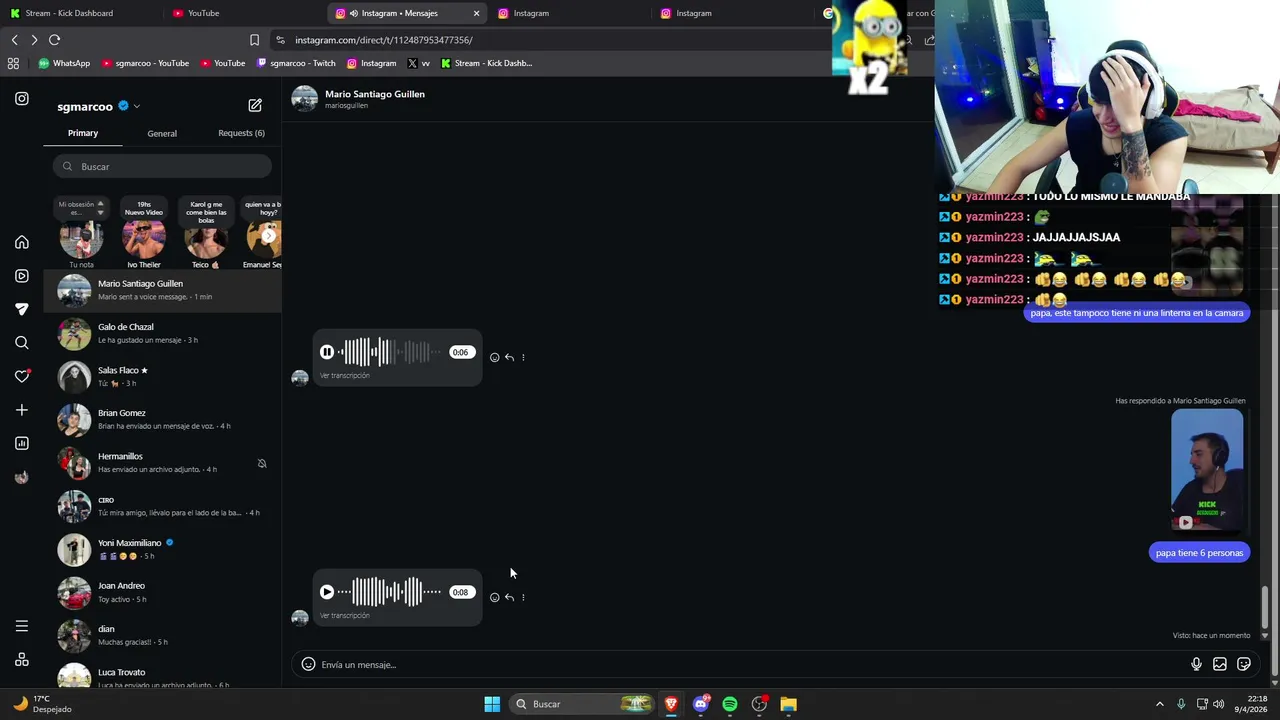The image size is (1280, 720).
Task: Open the Meta apps grid icon in the sidebar
Action: click(22, 660)
